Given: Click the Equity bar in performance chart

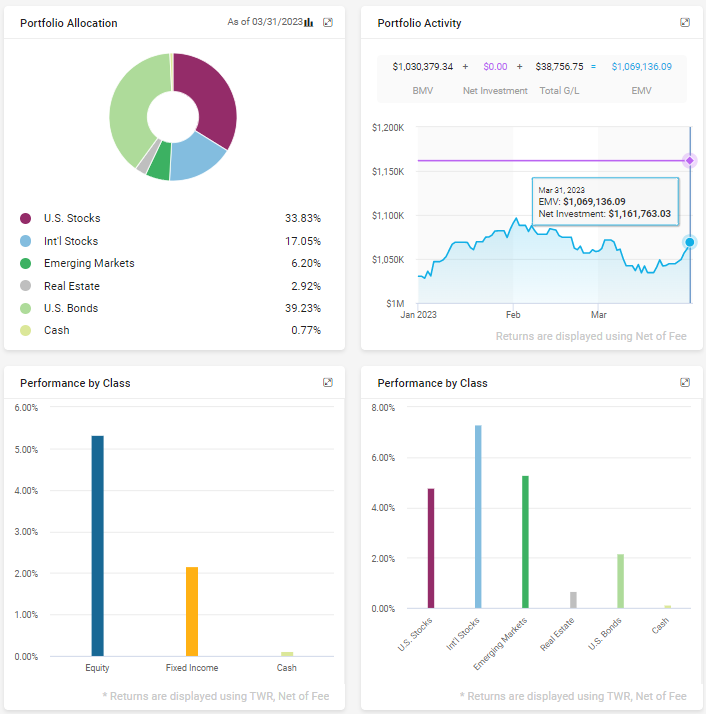Looking at the screenshot, I should pos(97,546).
